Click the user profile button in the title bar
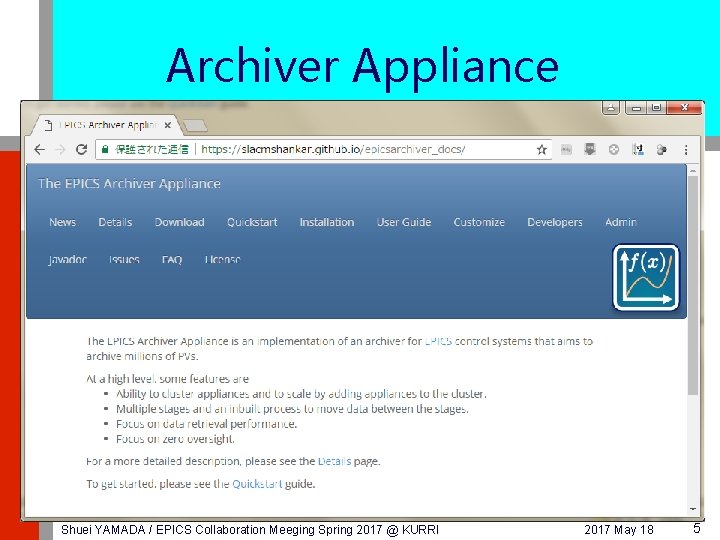Screen dimensions: 720x540 tap(611, 108)
